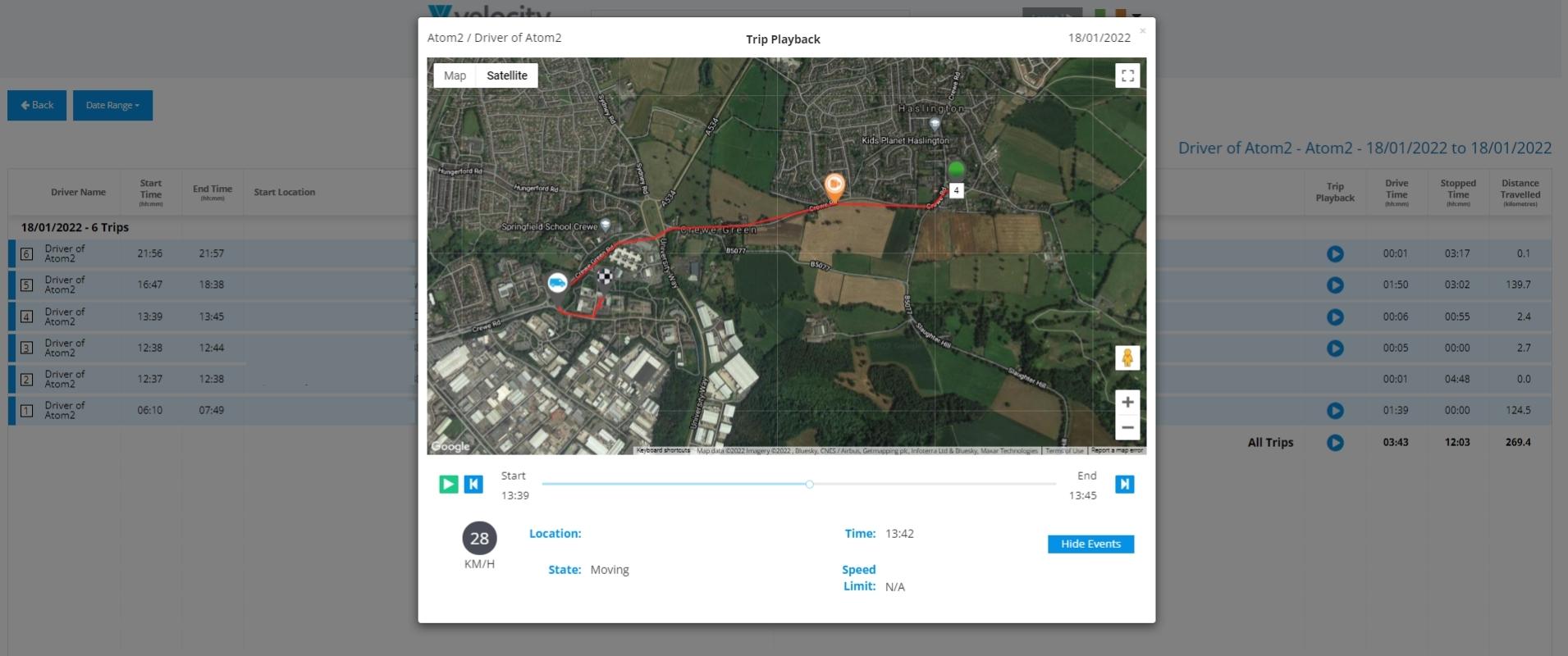Zoom out on the map
The width and height of the screenshot is (1568, 656).
[x=1127, y=427]
